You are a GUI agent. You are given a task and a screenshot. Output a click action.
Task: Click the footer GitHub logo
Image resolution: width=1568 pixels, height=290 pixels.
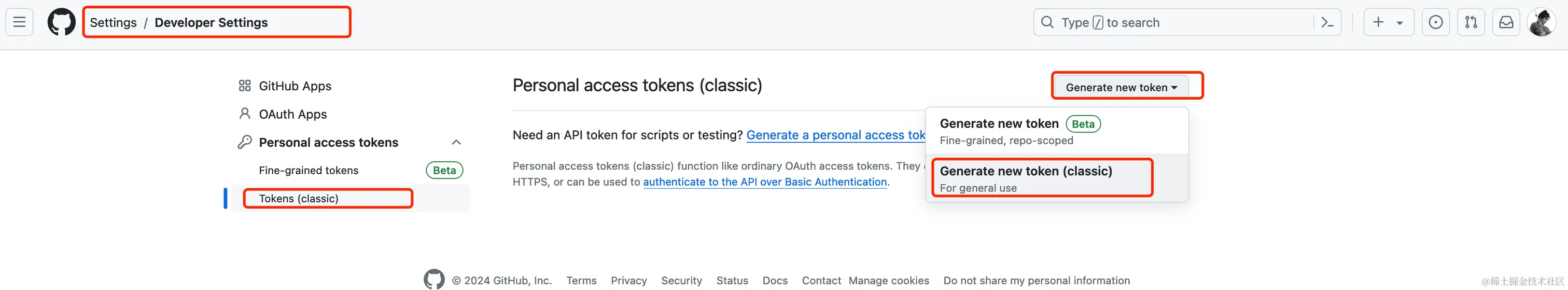tap(434, 280)
